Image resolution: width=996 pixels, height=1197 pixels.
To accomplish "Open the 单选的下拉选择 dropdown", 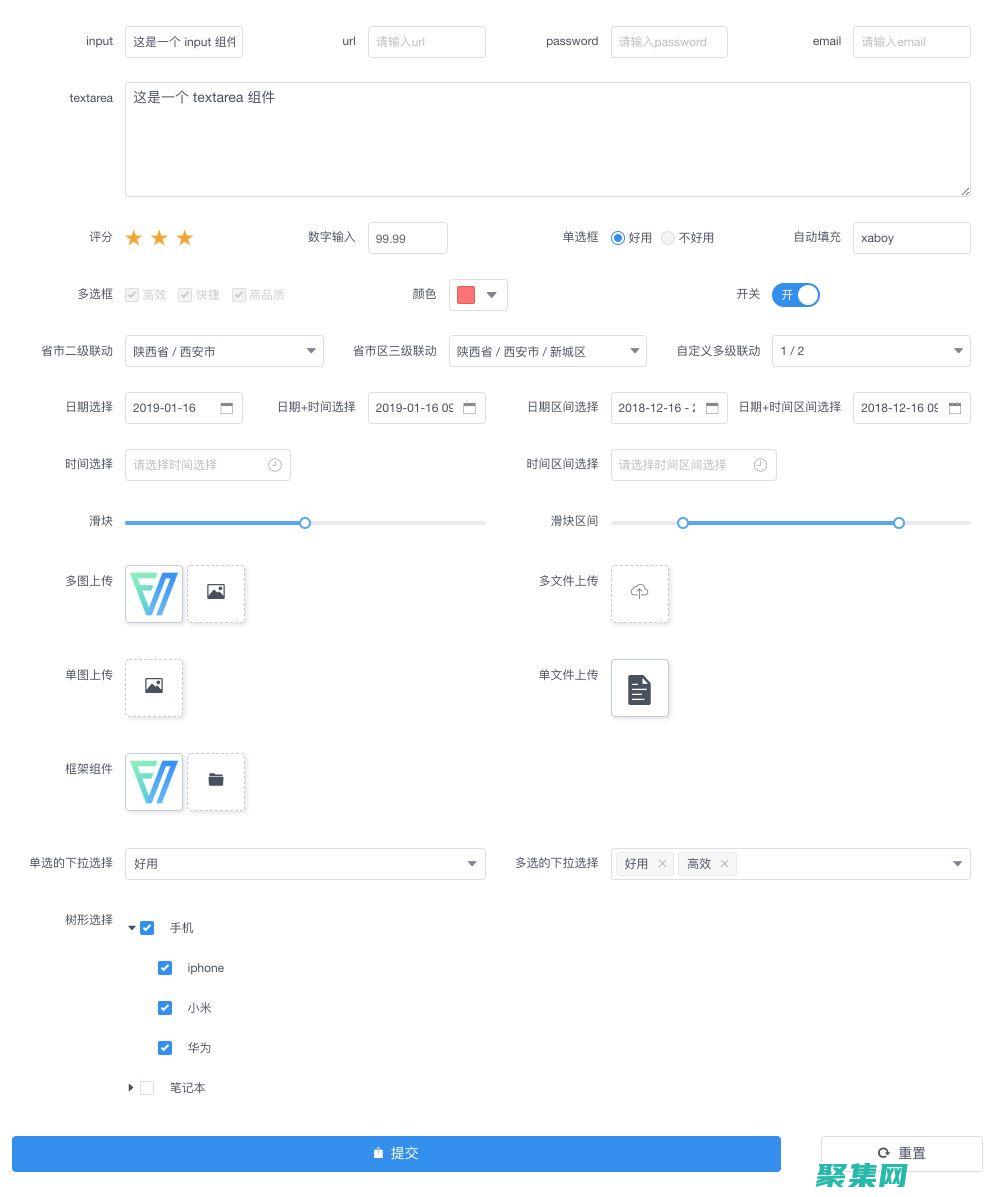I will coord(305,864).
